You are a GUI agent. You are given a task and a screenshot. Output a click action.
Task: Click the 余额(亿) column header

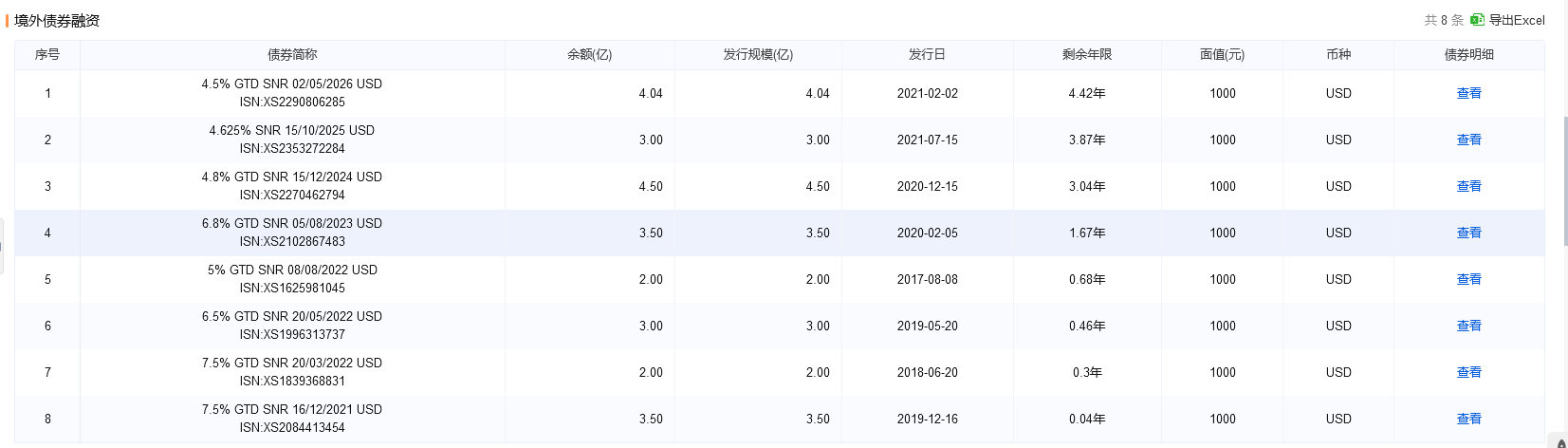pos(589,55)
